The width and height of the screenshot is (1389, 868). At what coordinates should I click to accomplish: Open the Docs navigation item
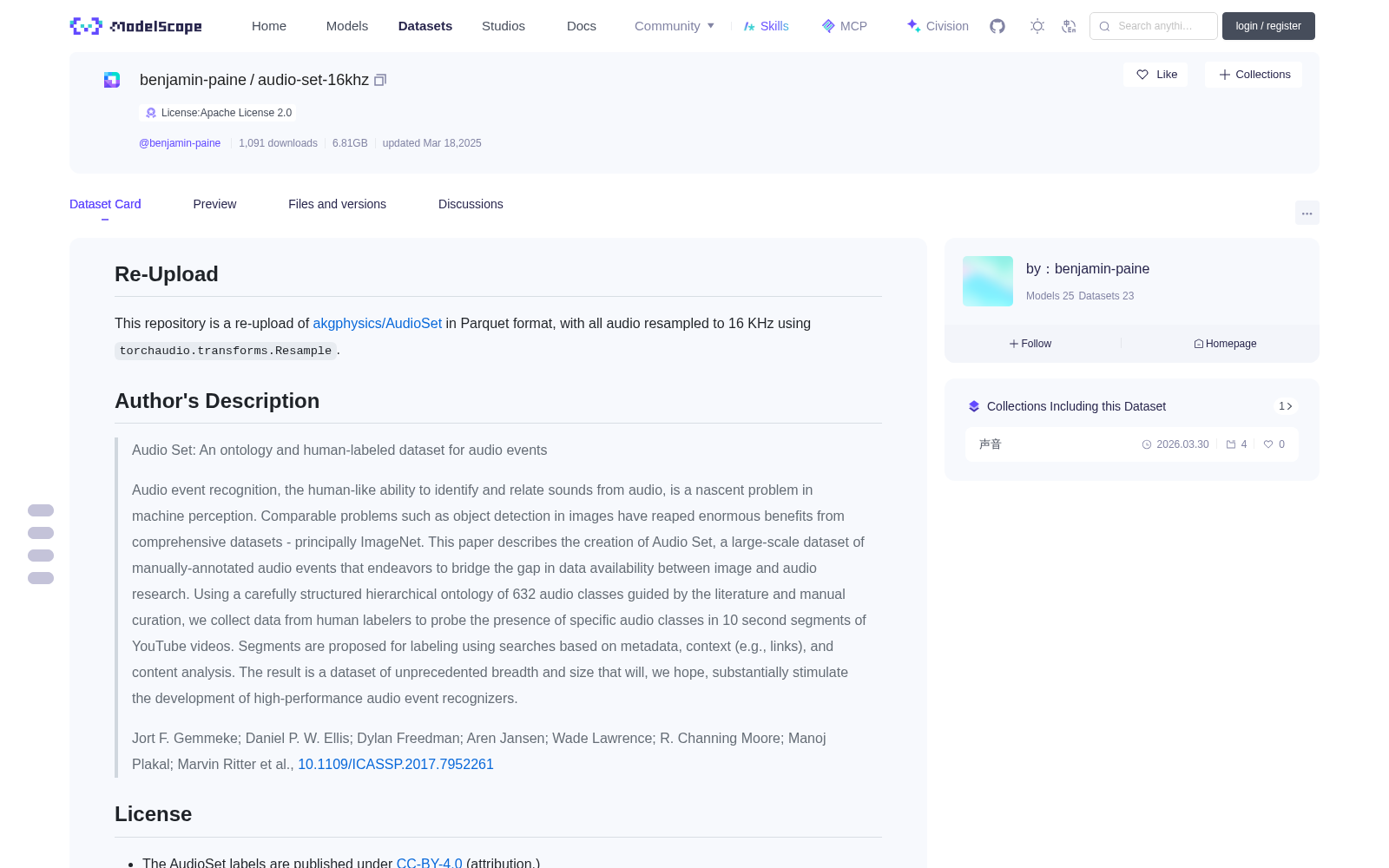tap(582, 26)
